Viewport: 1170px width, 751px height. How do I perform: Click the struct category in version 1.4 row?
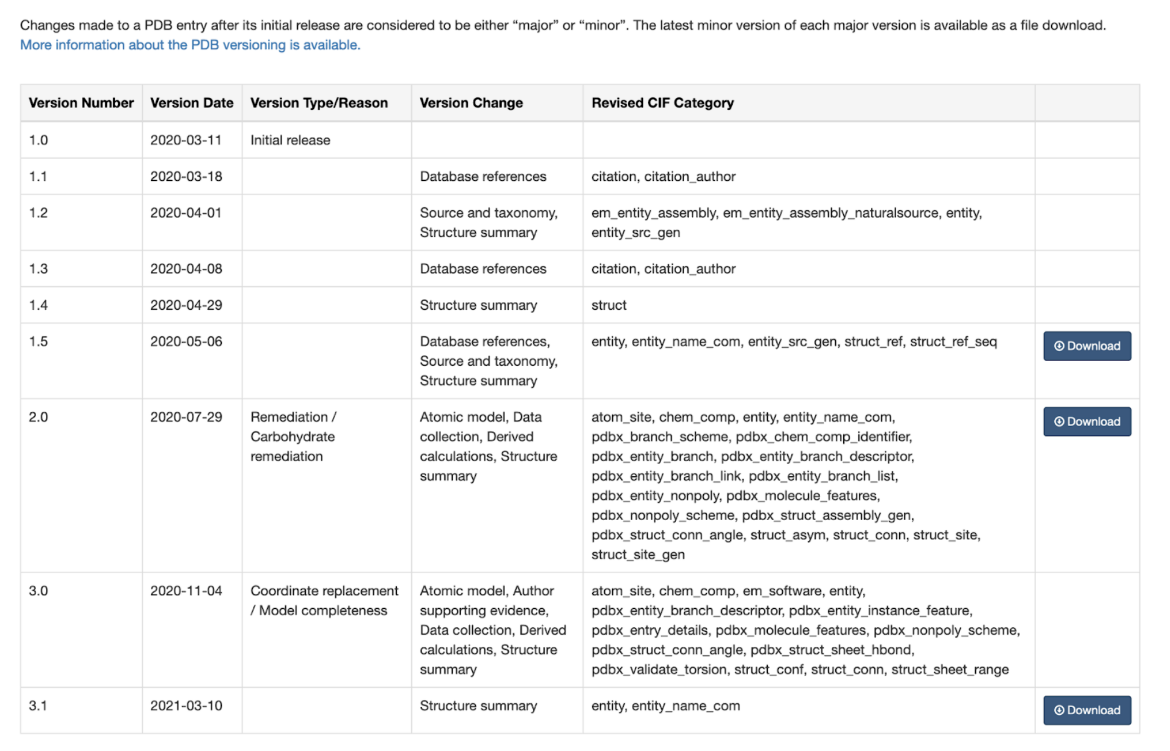point(609,305)
